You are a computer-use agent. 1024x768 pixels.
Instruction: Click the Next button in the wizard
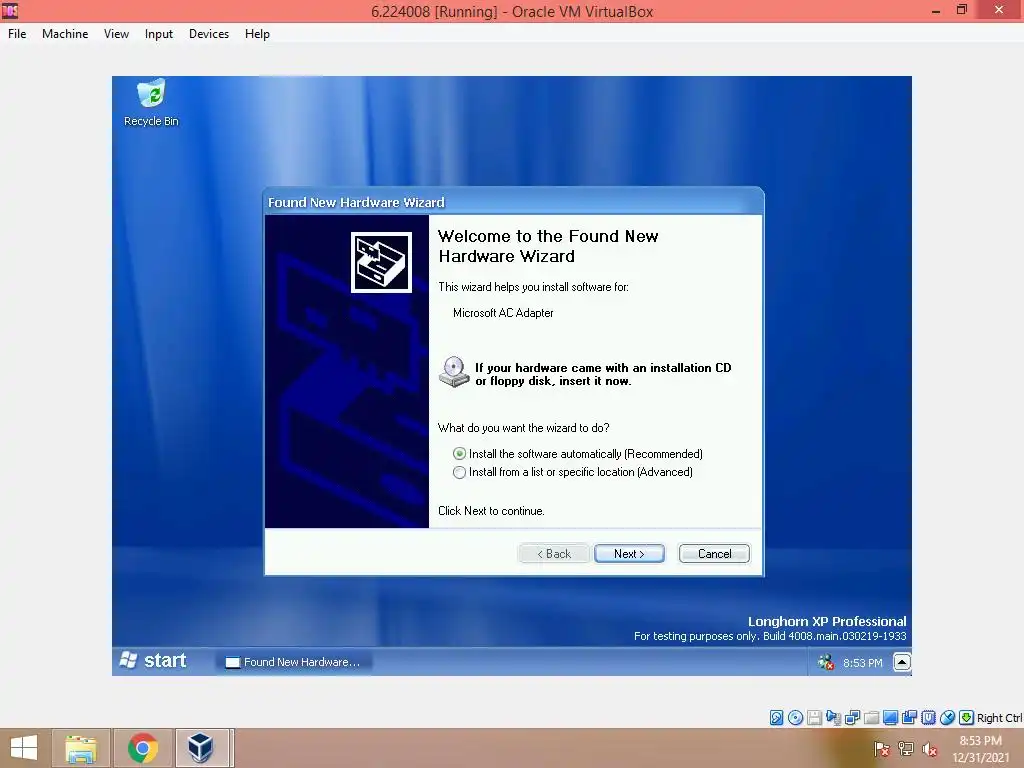[630, 554]
